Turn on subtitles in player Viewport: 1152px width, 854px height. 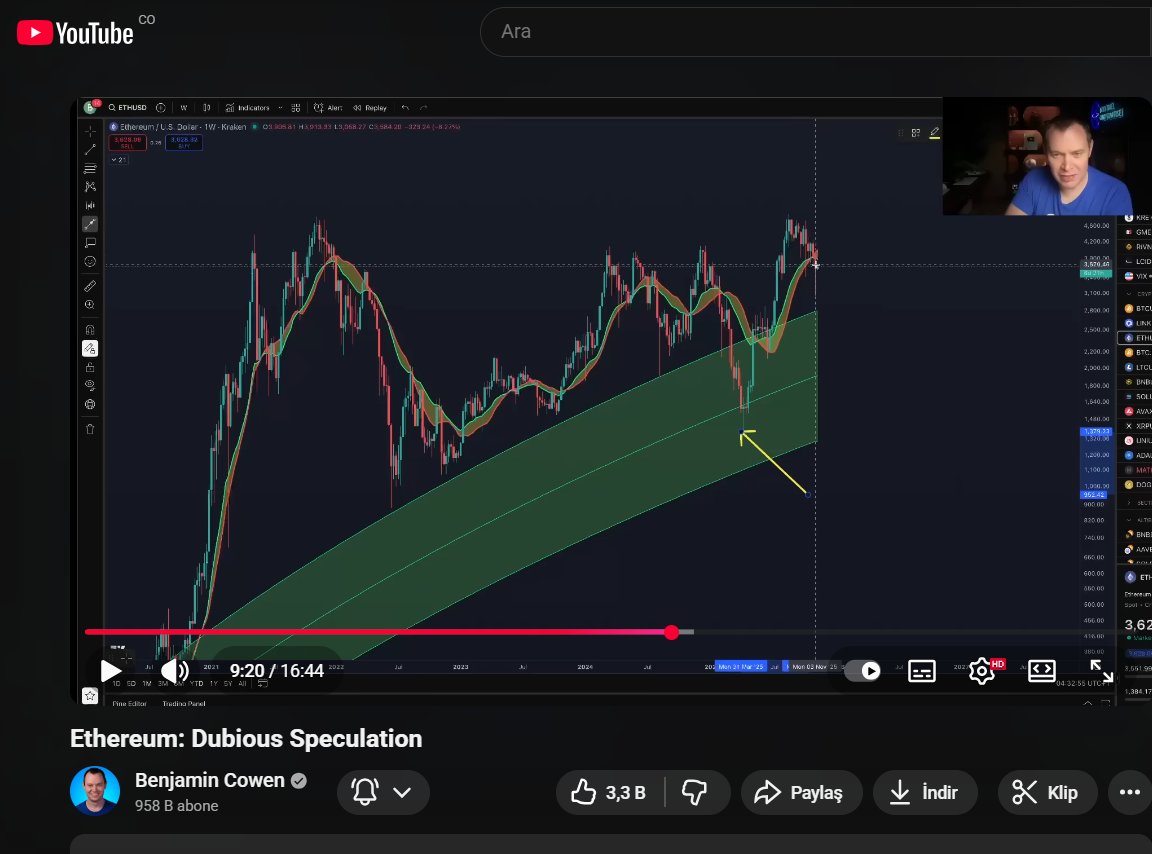(x=921, y=670)
